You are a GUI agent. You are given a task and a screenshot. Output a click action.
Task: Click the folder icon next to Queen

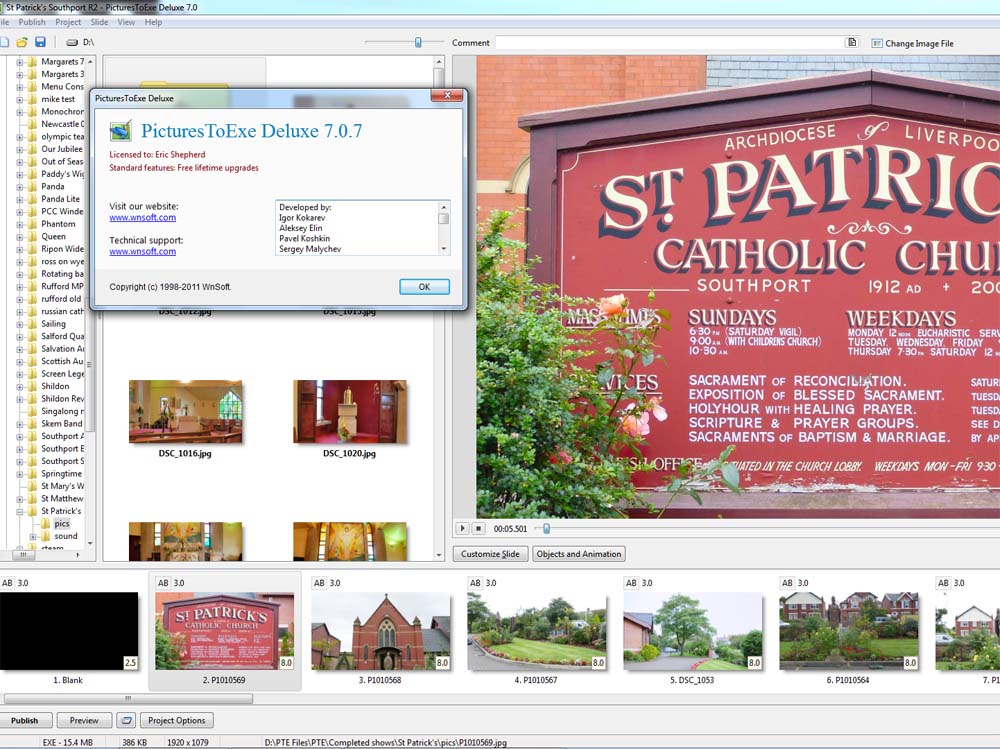click(x=32, y=236)
